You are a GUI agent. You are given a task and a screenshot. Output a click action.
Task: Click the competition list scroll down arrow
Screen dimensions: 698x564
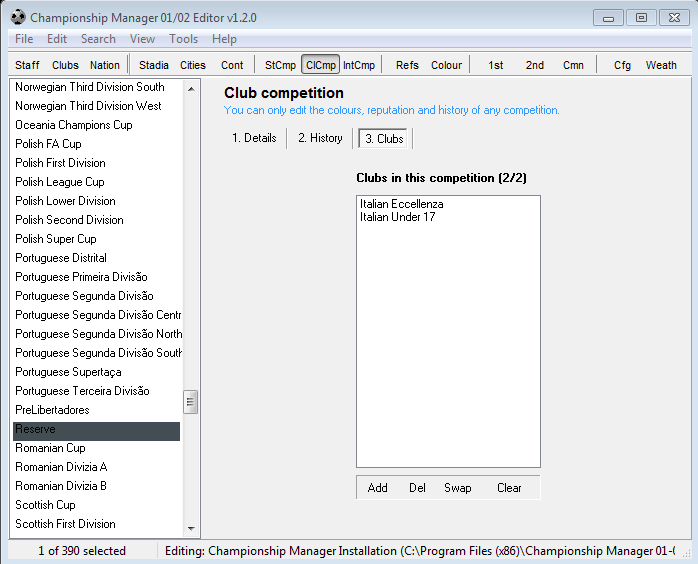pyautogui.click(x=191, y=528)
